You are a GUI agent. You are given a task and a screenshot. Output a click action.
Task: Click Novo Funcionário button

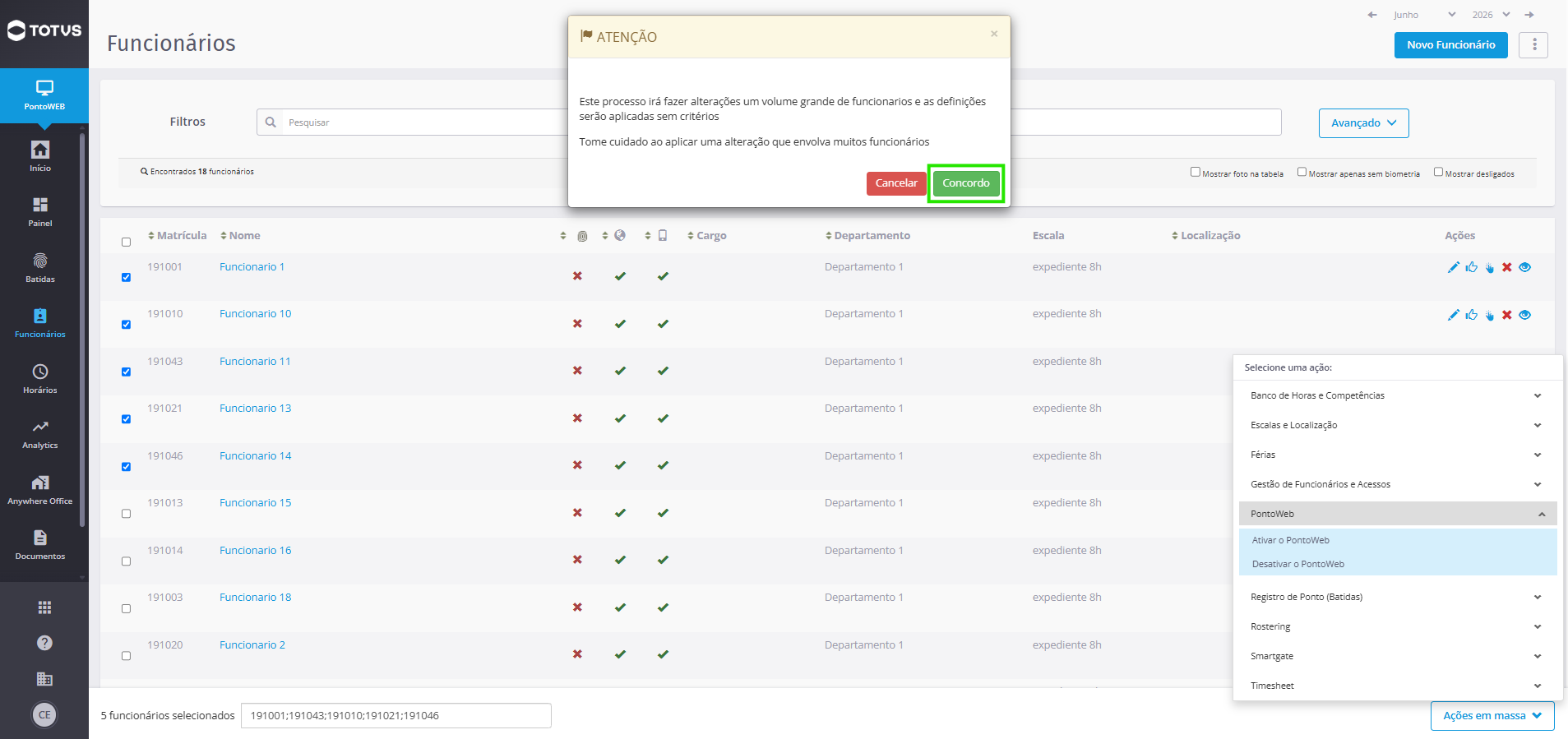coord(1451,45)
